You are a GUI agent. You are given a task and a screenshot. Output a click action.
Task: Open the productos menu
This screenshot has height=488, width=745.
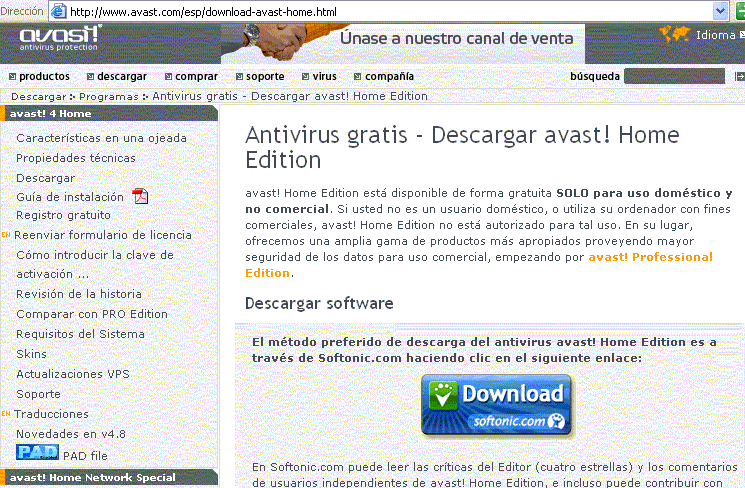39,77
